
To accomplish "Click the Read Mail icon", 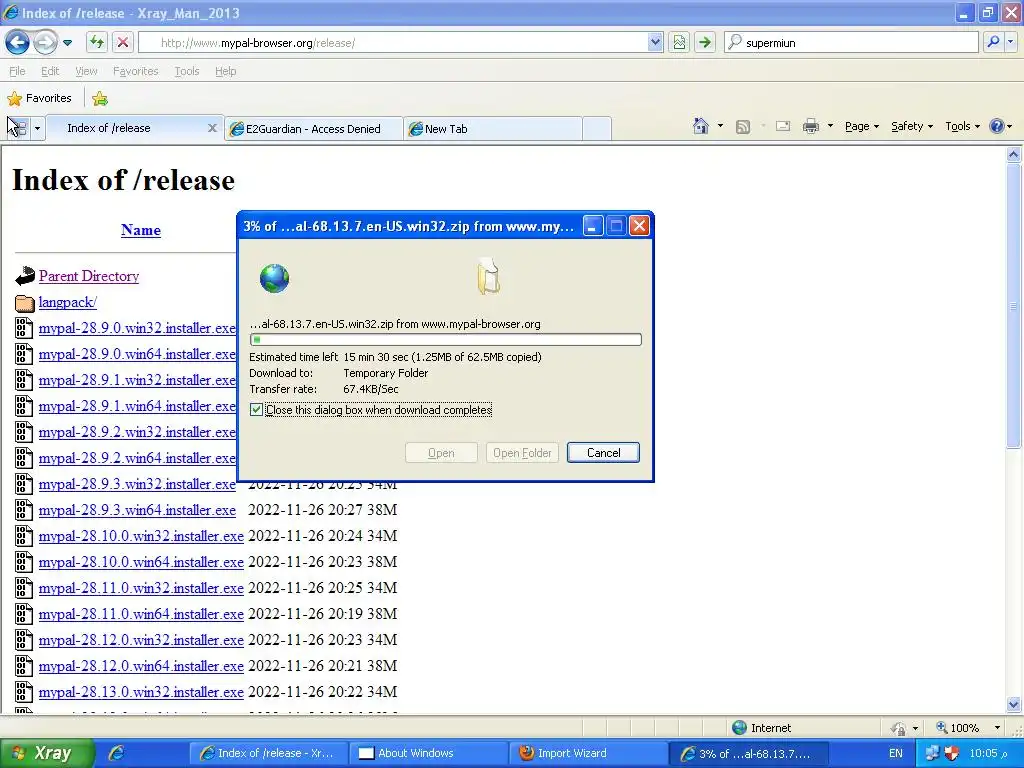I will pos(783,126).
